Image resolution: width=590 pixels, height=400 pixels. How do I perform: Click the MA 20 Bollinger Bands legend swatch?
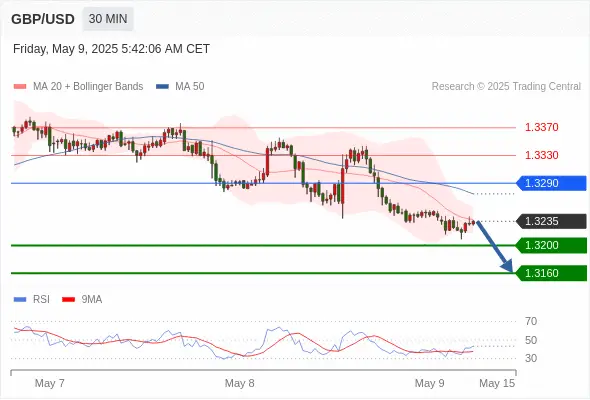(x=20, y=87)
